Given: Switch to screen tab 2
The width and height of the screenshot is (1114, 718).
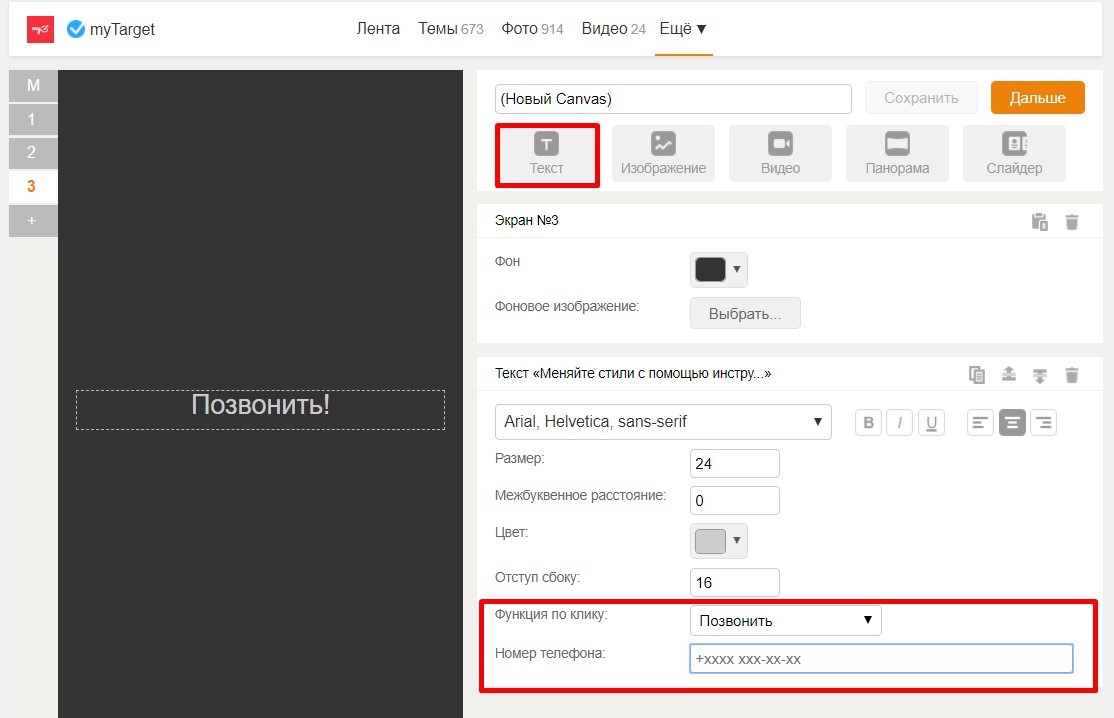Looking at the screenshot, I should click(x=32, y=153).
